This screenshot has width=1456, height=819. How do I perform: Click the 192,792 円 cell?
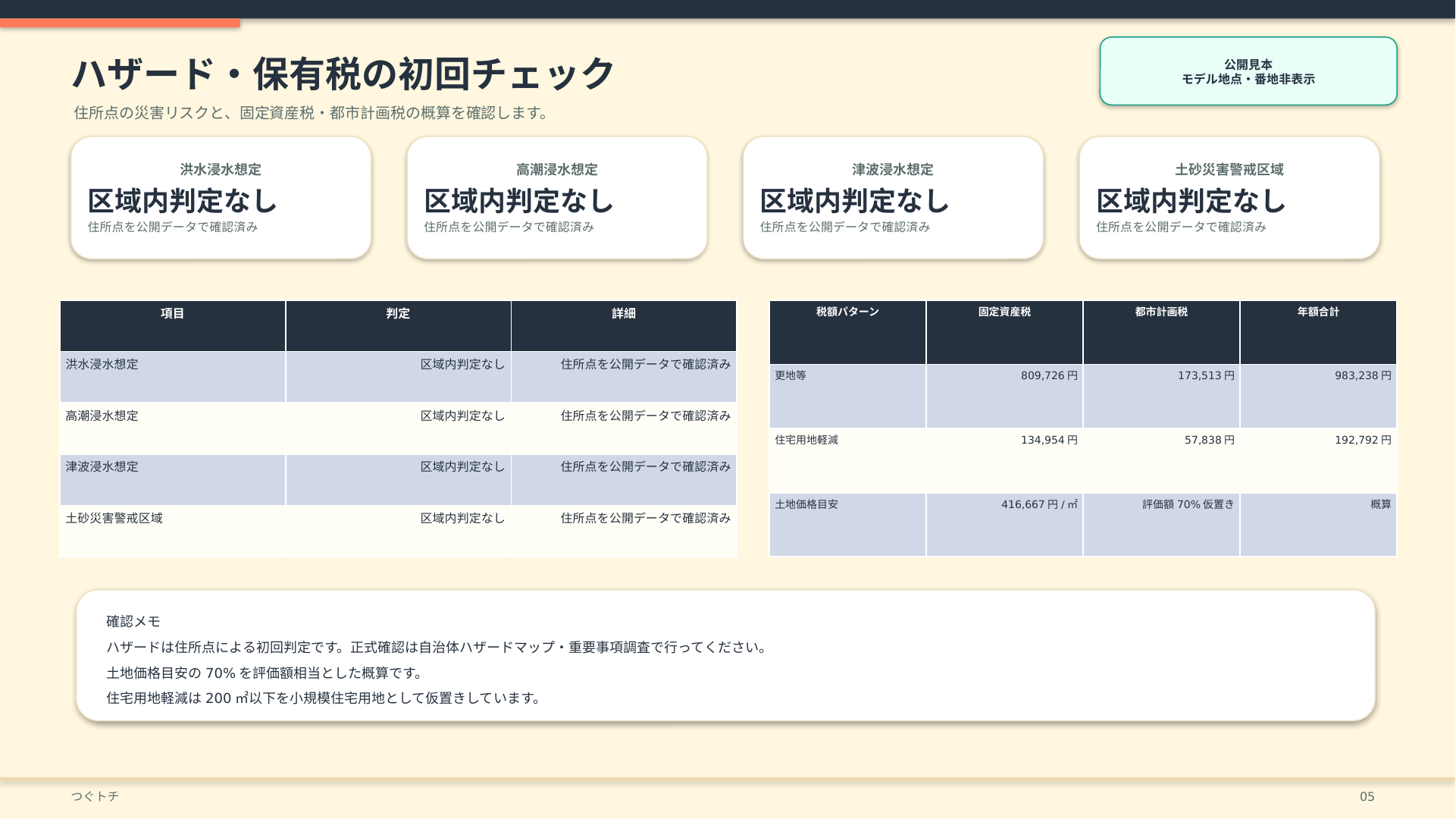1318,461
